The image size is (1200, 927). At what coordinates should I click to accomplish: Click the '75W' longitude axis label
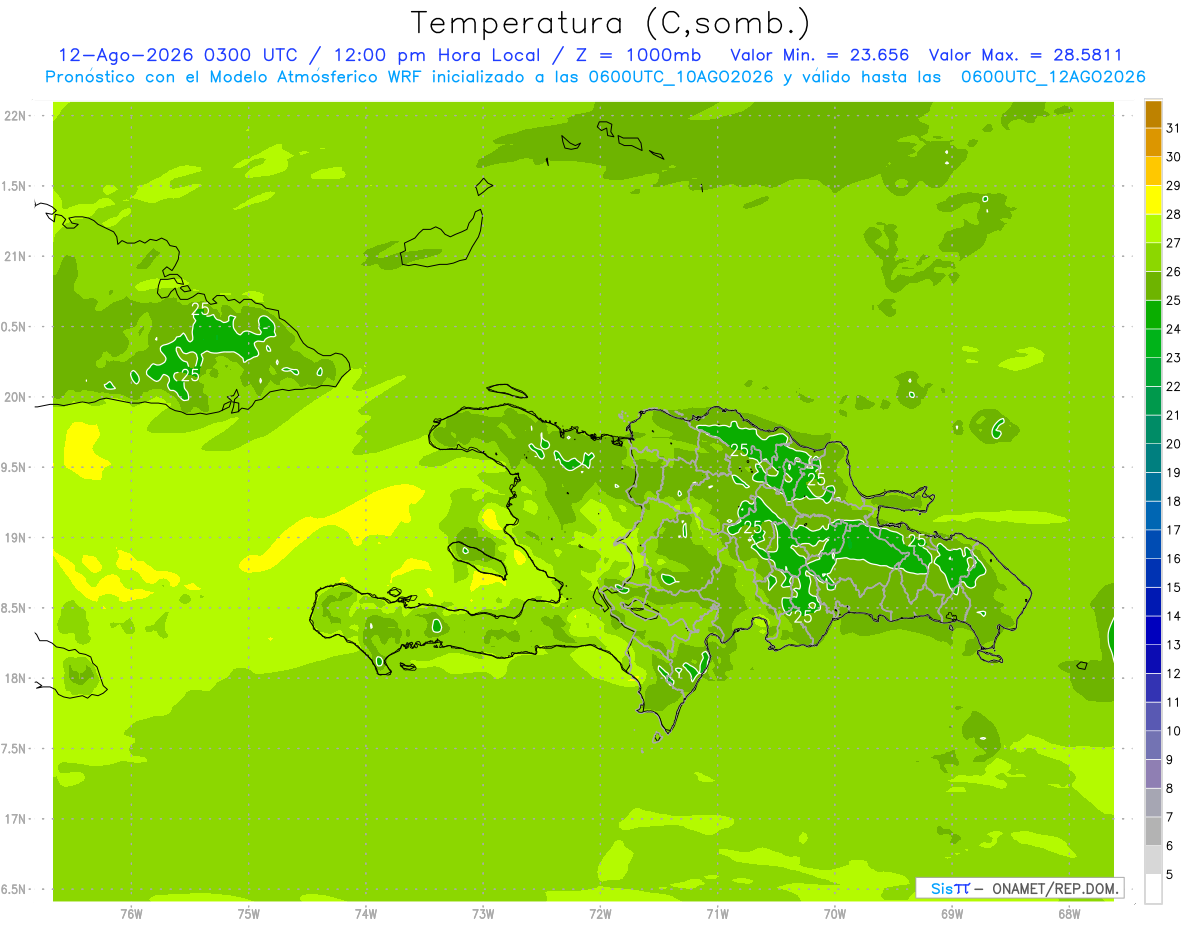click(x=248, y=914)
